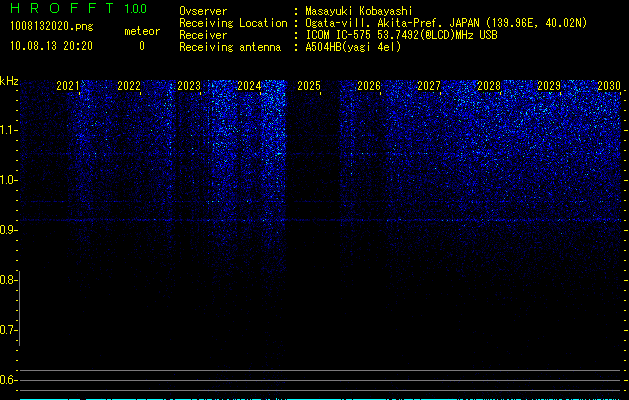Click the 0.6 frequency axis label
This screenshot has width=629, height=400.
[8, 380]
